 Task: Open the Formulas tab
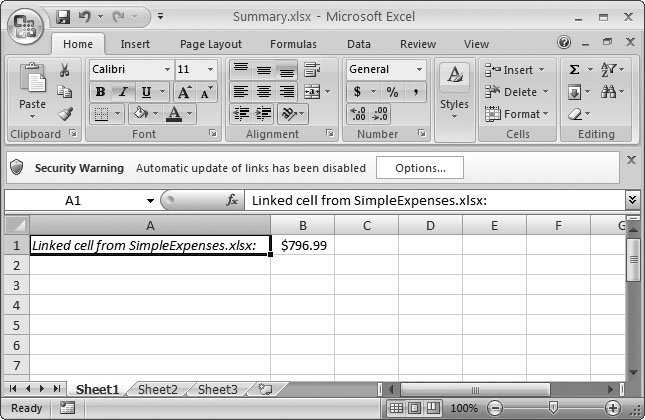(x=293, y=44)
